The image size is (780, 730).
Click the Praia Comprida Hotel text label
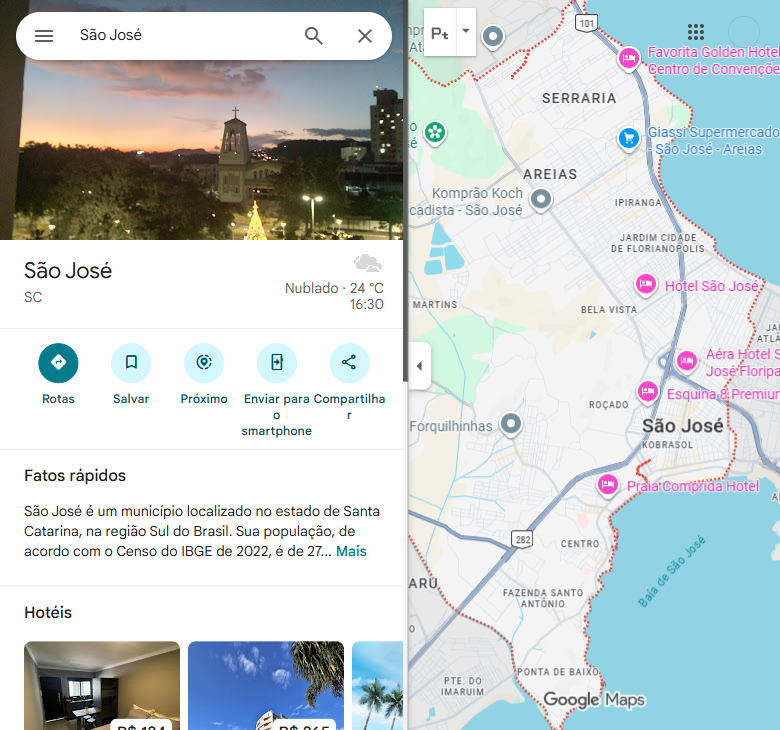pos(693,486)
